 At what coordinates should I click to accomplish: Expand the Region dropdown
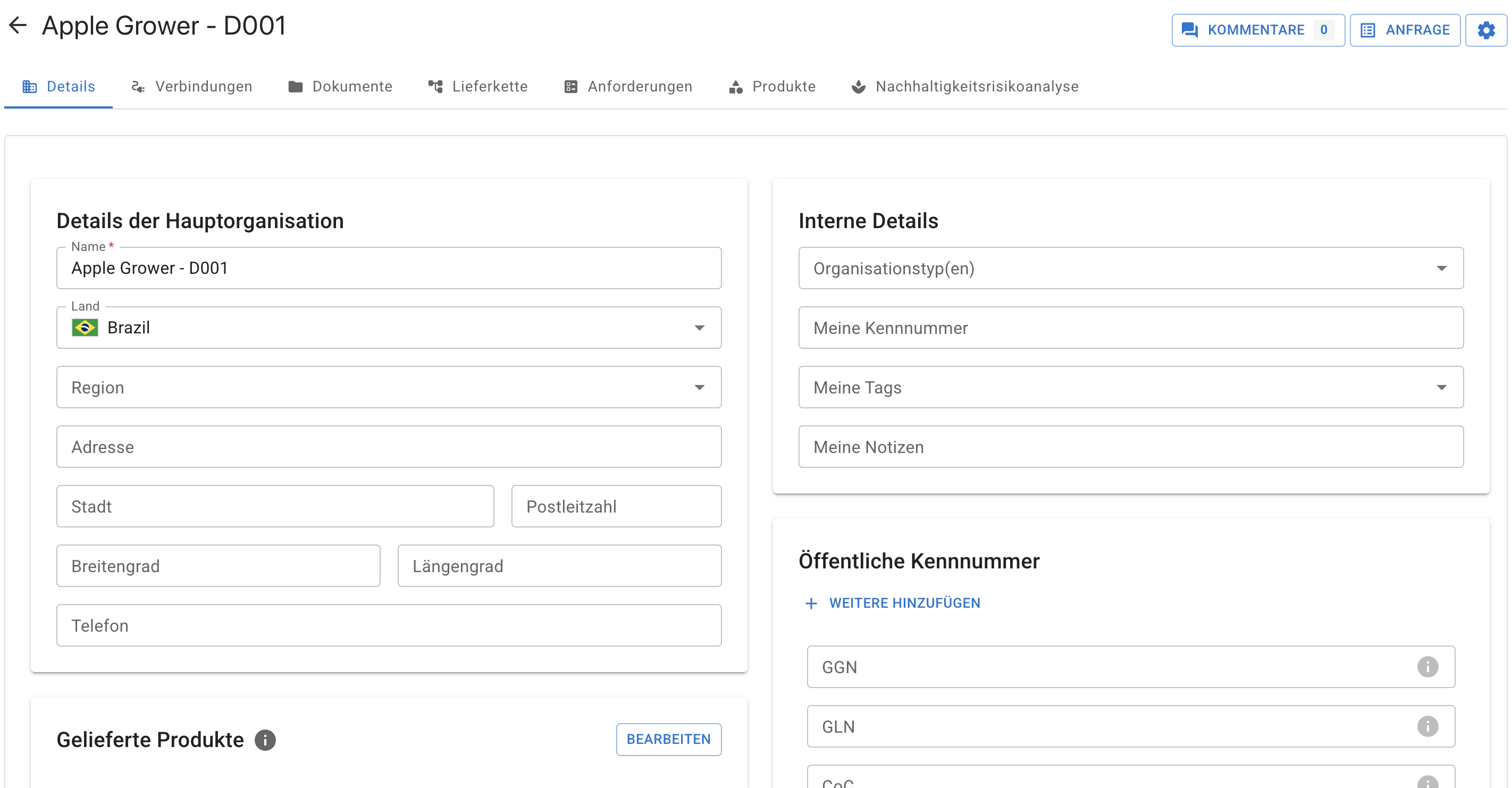click(389, 388)
